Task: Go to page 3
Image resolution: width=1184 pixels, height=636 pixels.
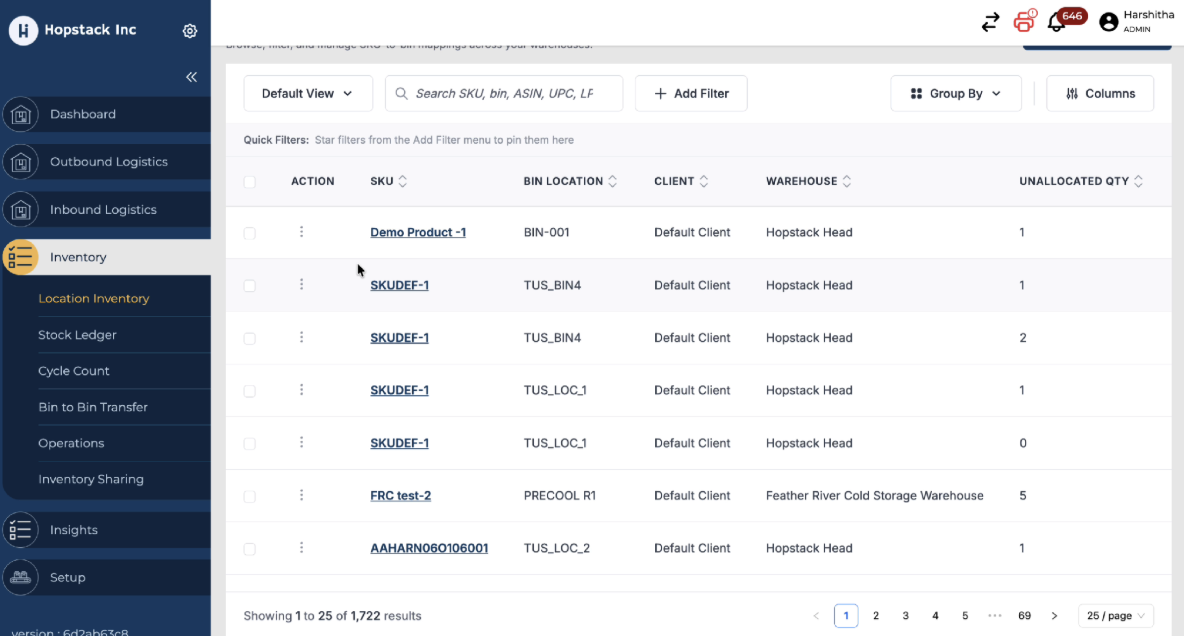Action: pyautogui.click(x=905, y=616)
